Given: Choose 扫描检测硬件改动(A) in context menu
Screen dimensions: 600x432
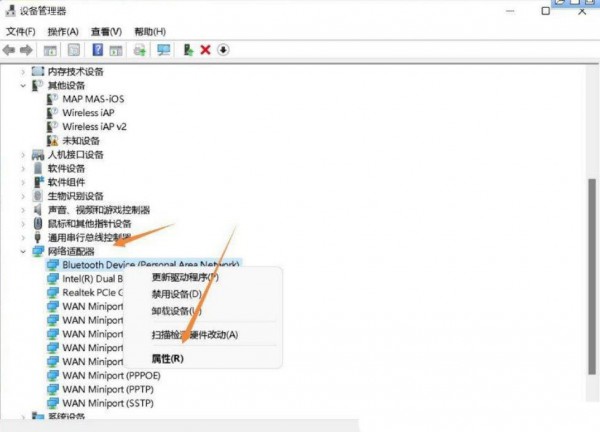Looking at the screenshot, I should pos(195,334).
